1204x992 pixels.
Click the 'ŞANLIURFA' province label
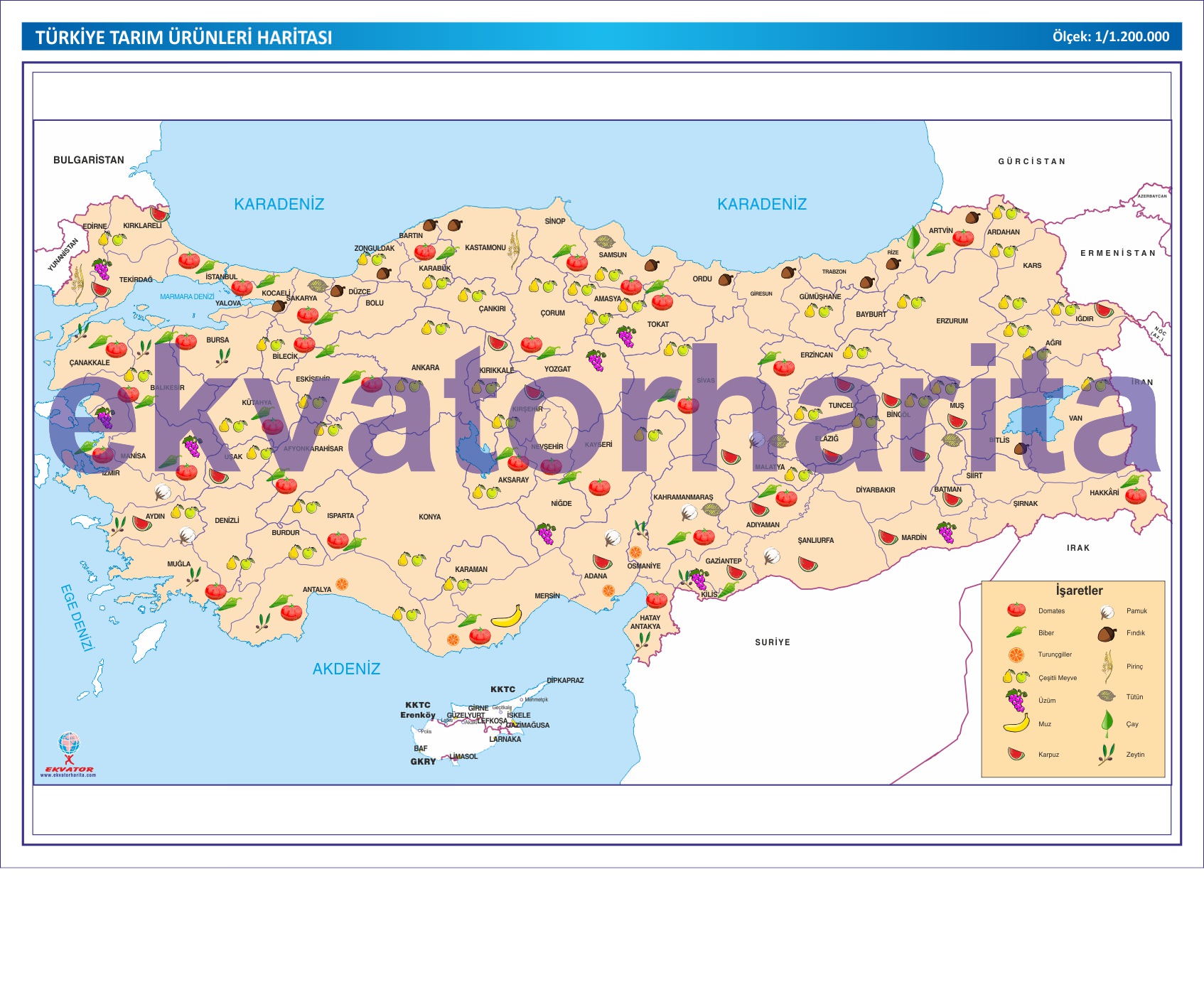[x=815, y=540]
